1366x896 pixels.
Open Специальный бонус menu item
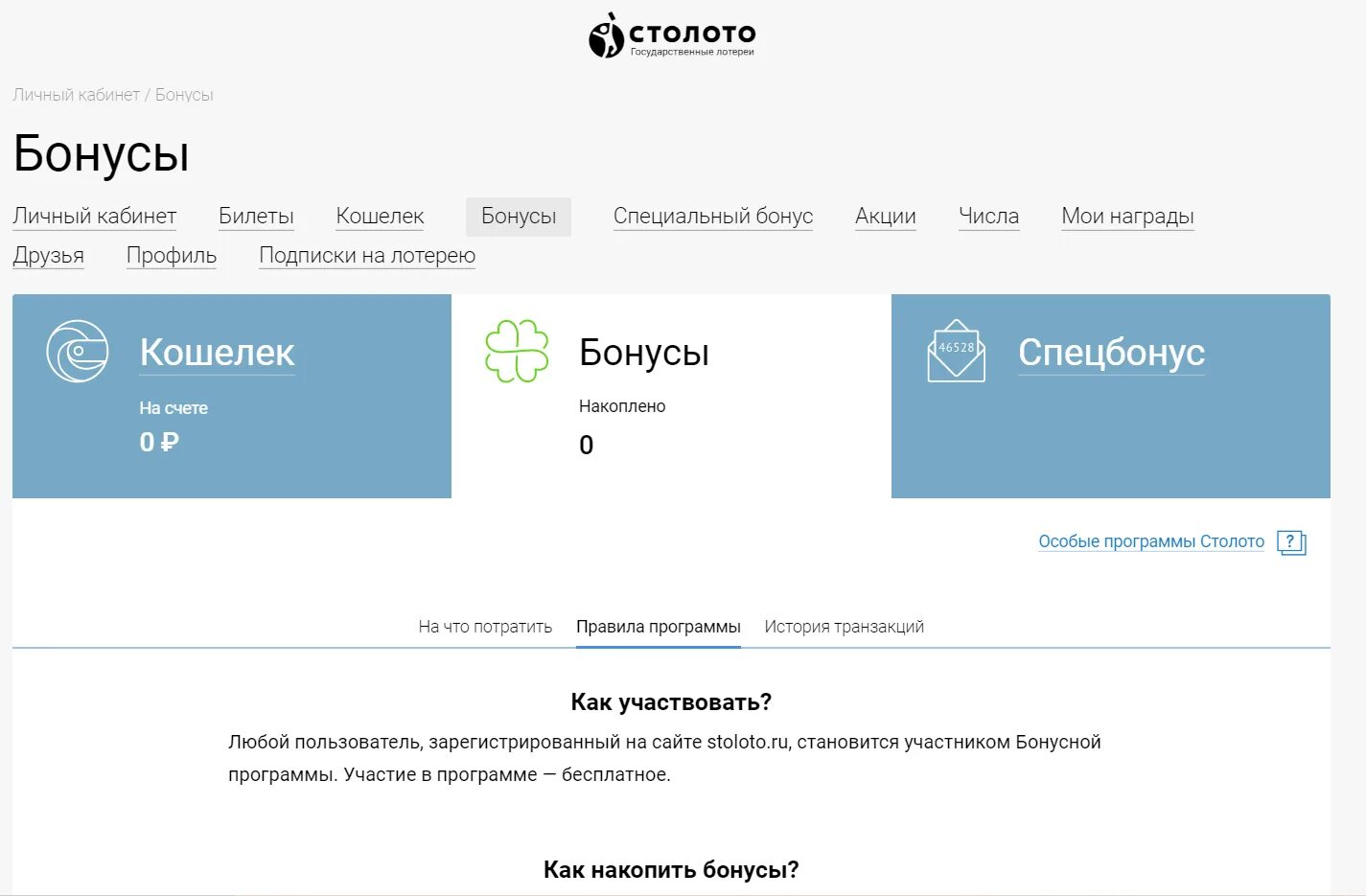tap(713, 217)
